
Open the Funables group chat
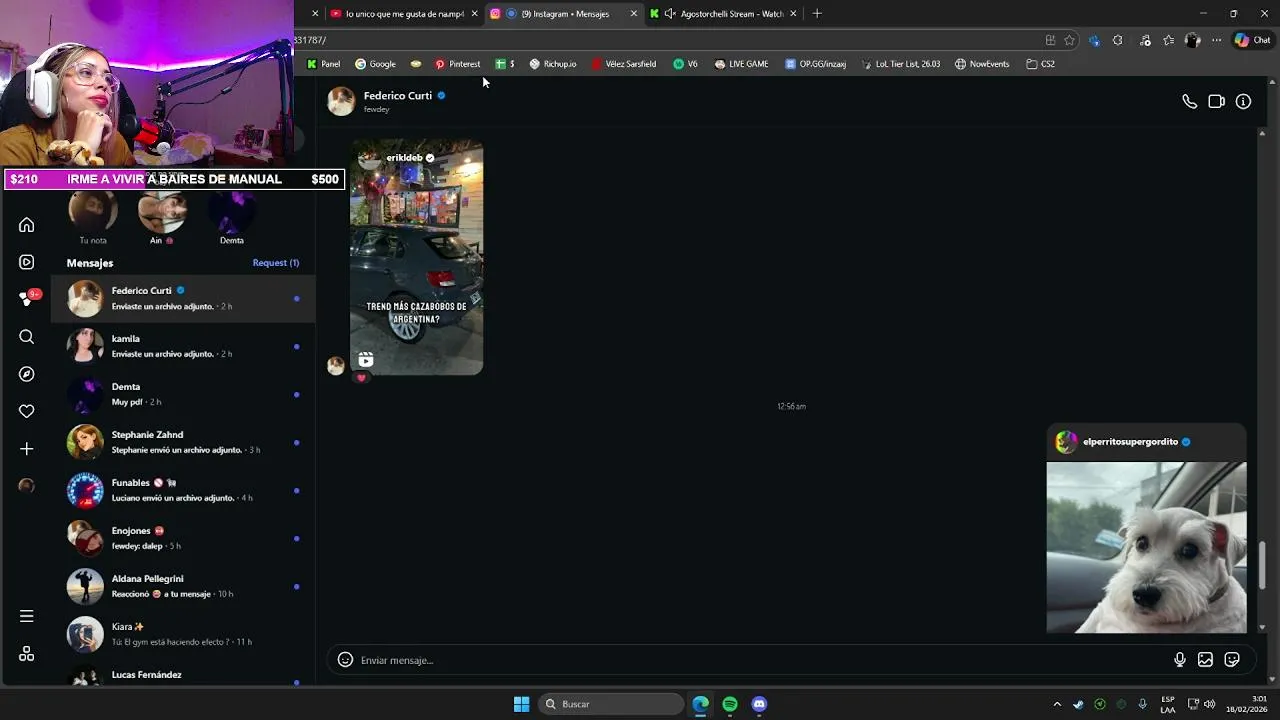[183, 490]
